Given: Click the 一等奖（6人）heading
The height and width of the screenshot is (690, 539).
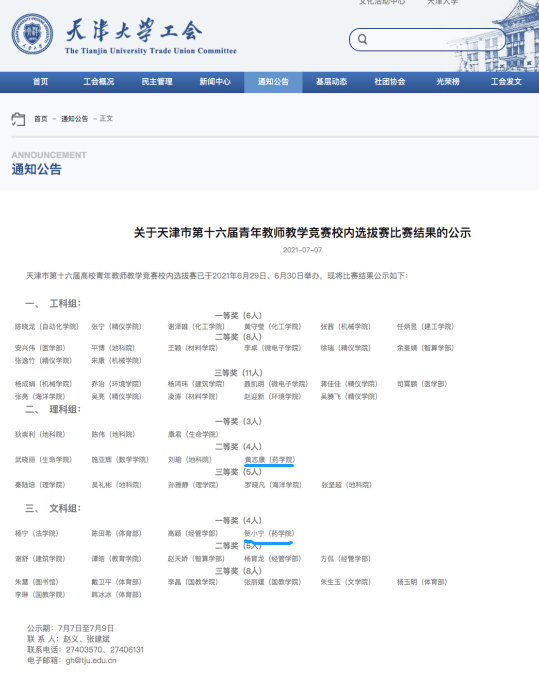Looking at the screenshot, I should 238,316.
